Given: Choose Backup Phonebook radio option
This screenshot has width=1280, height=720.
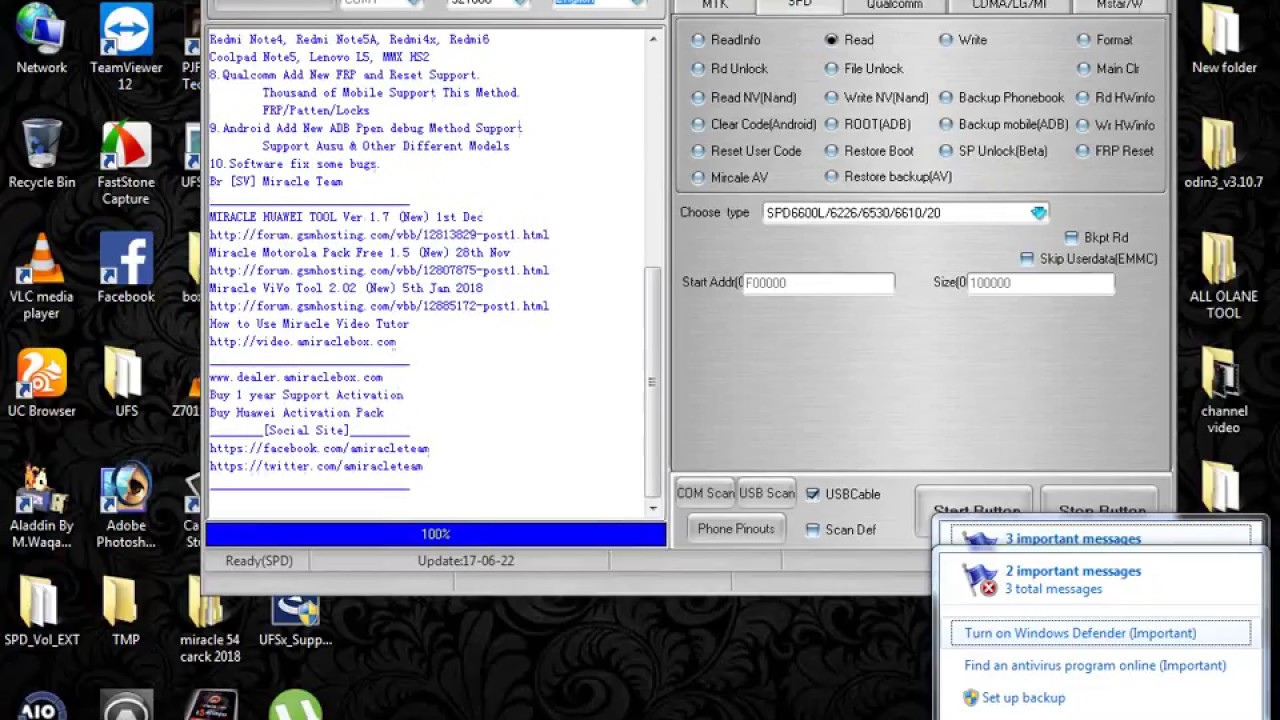Looking at the screenshot, I should point(946,98).
